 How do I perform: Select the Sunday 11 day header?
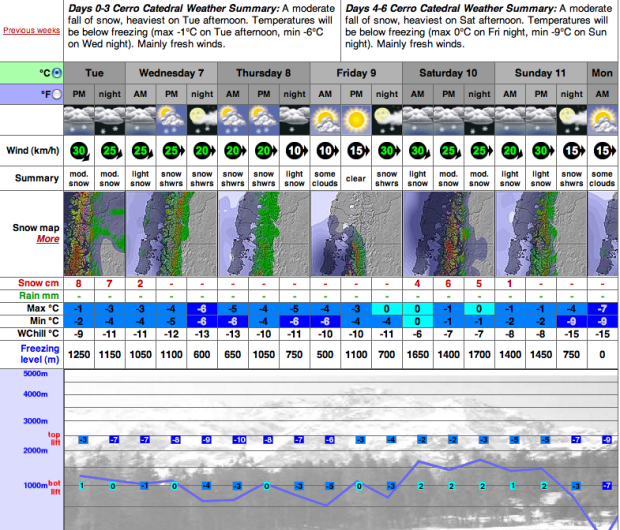point(541,73)
